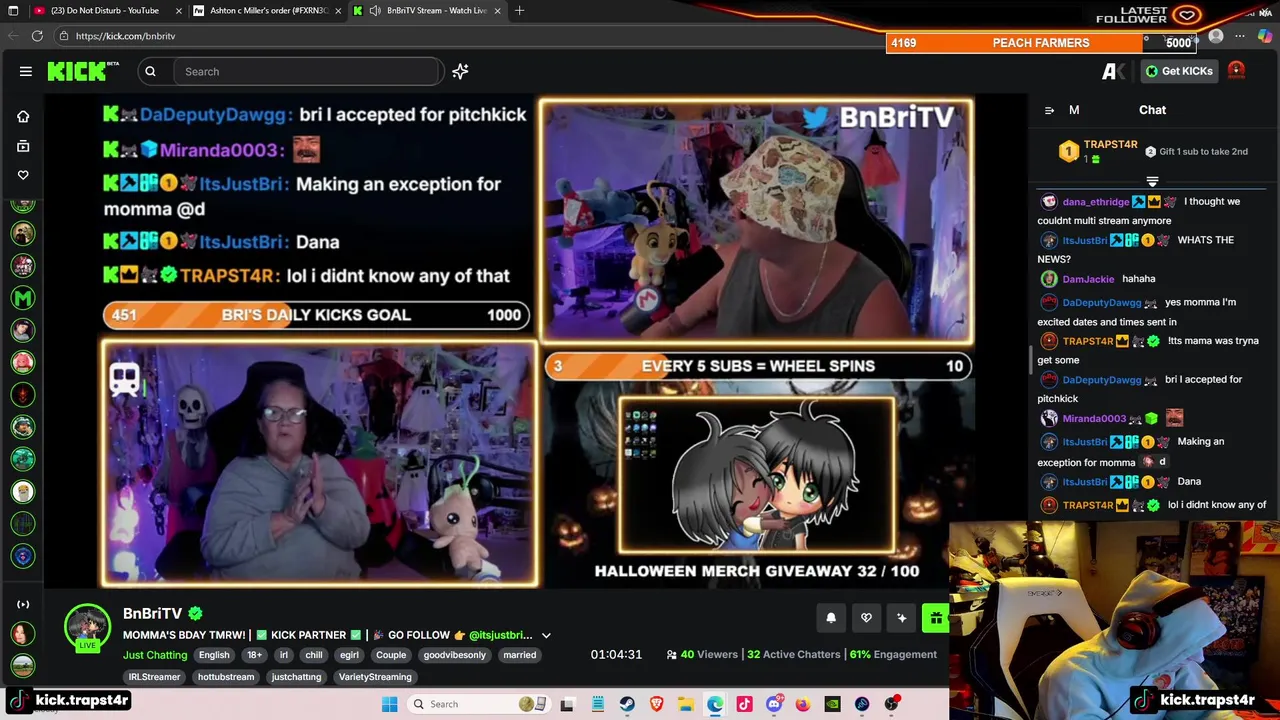Open Browse icon in left sidebar
The height and width of the screenshot is (720, 1280).
[x=23, y=146]
